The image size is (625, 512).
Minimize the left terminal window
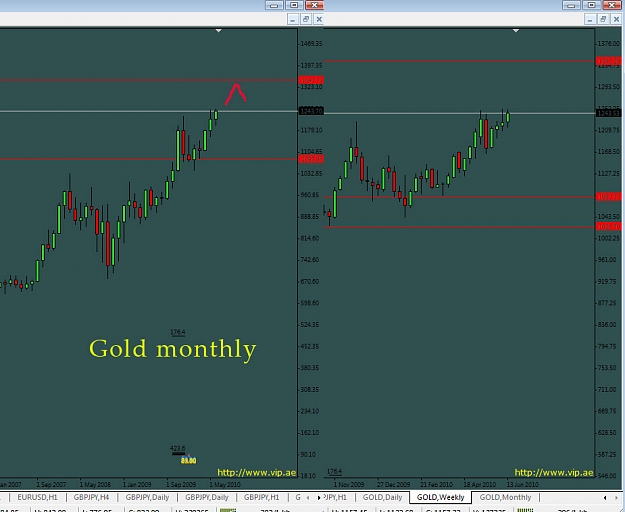274,5
